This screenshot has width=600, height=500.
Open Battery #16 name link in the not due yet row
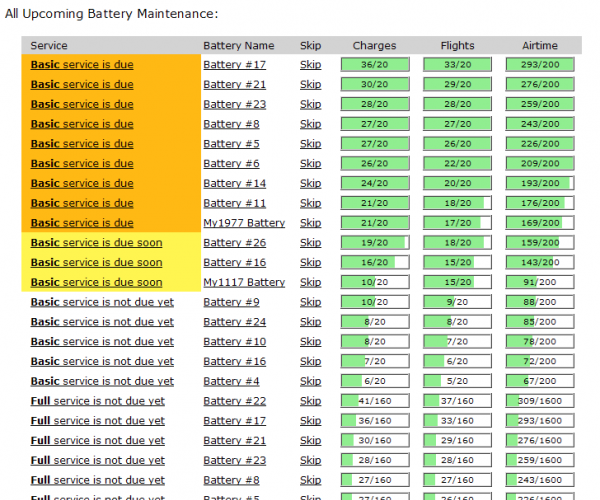point(235,362)
